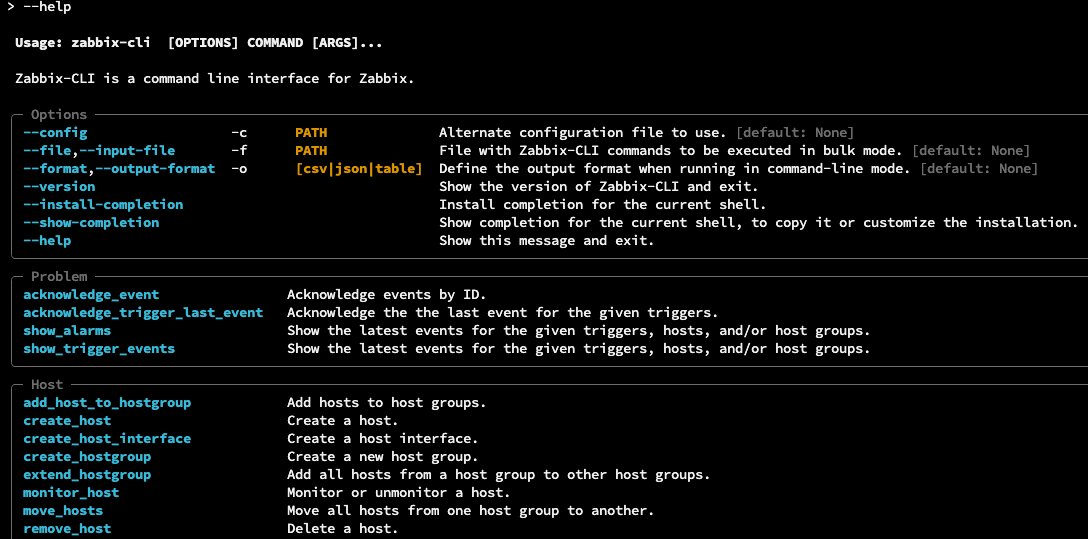This screenshot has width=1088, height=539.
Task: Click the acknowledge_trigger_last_event command
Action: coord(143,313)
